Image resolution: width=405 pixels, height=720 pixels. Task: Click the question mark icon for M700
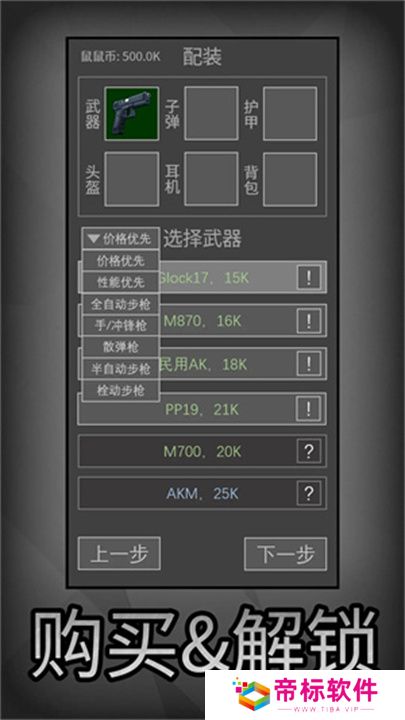point(309,451)
